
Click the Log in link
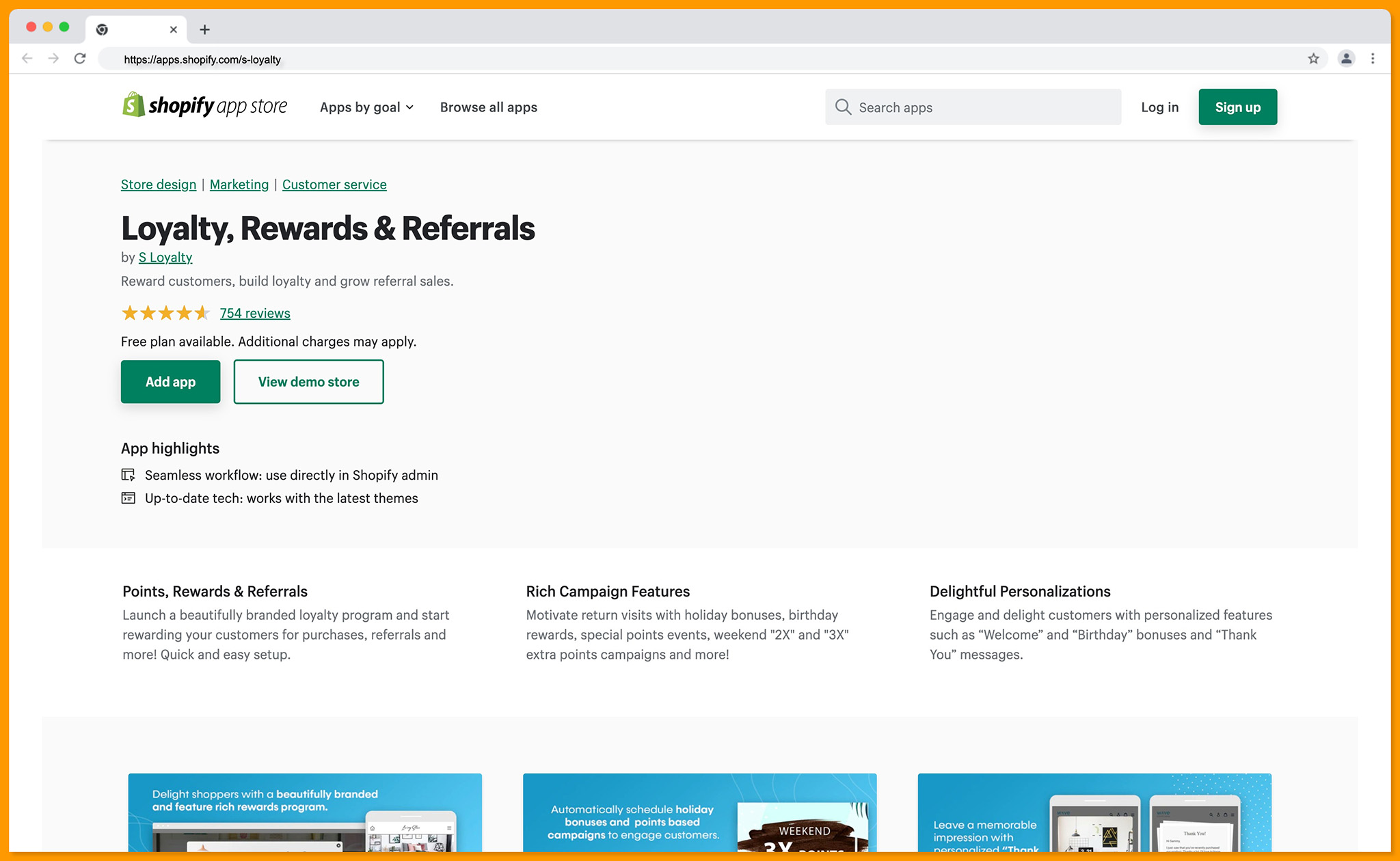1159,107
